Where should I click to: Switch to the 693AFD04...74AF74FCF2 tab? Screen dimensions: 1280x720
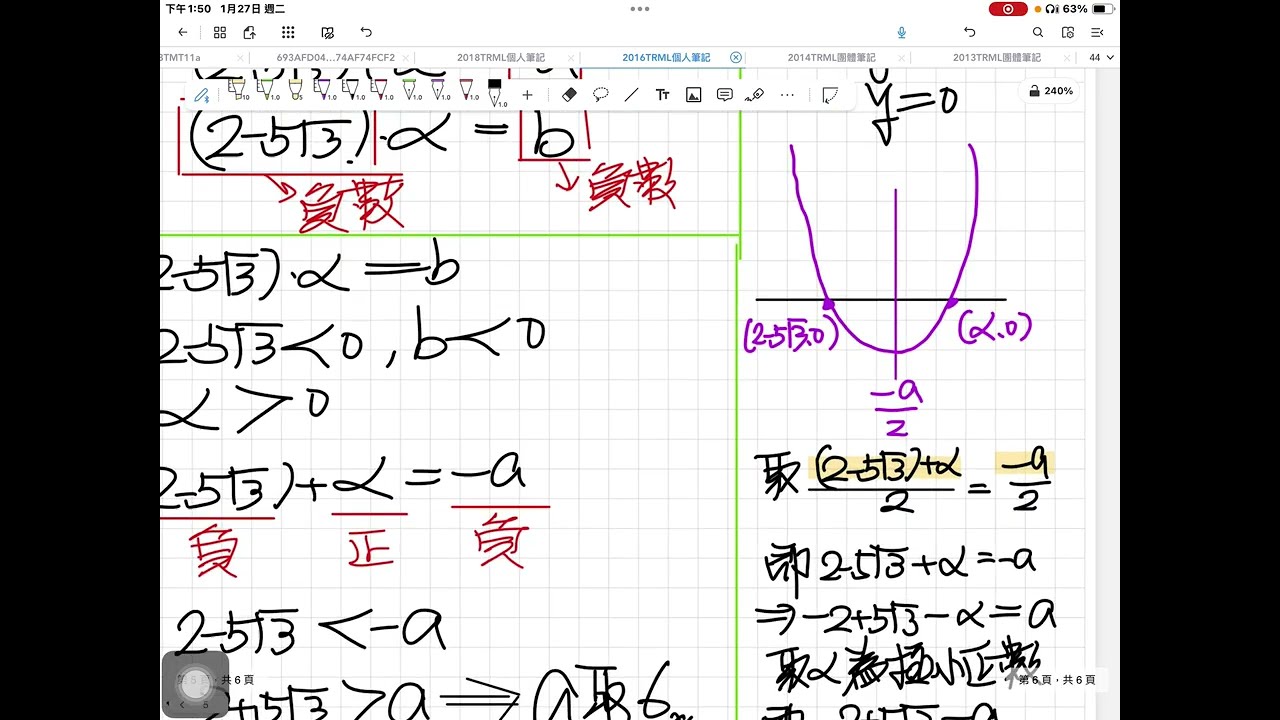pos(337,58)
